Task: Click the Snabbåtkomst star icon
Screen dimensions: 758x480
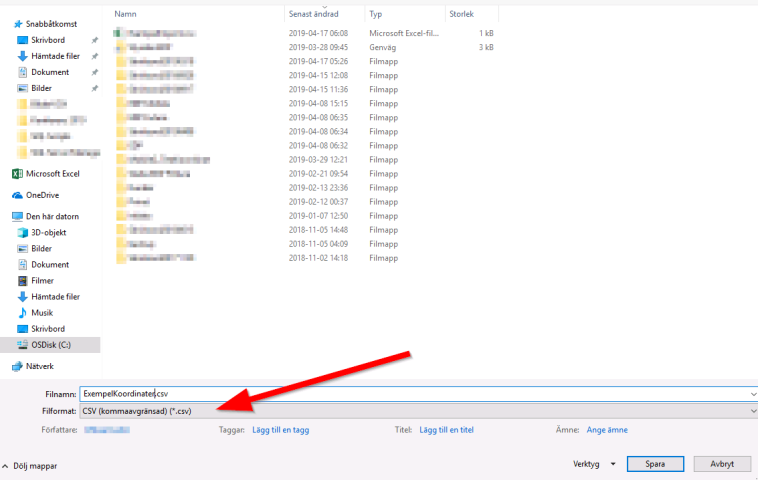Action: 17,24
